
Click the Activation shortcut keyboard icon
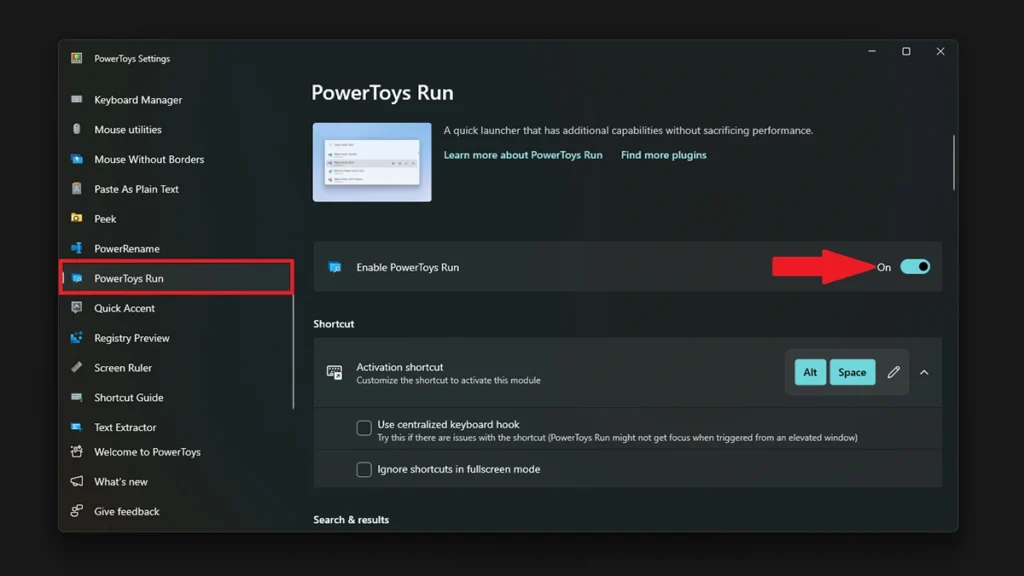point(334,372)
